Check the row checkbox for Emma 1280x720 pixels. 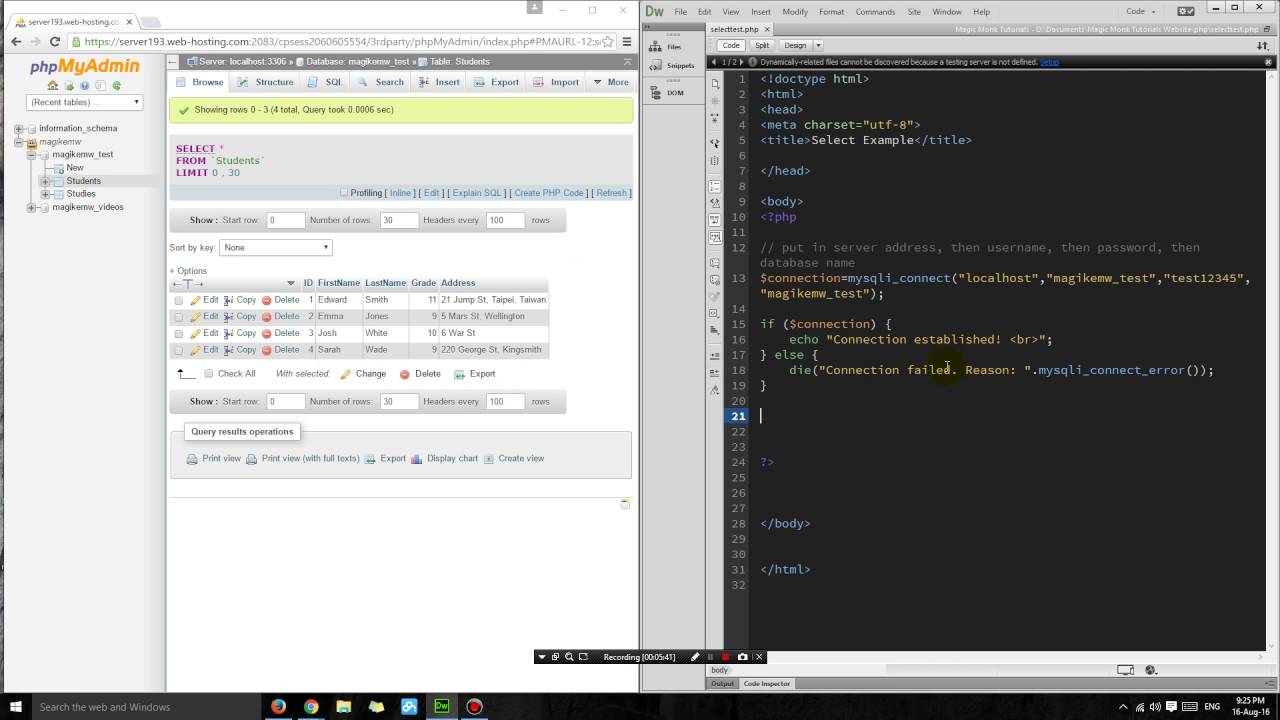179,317
